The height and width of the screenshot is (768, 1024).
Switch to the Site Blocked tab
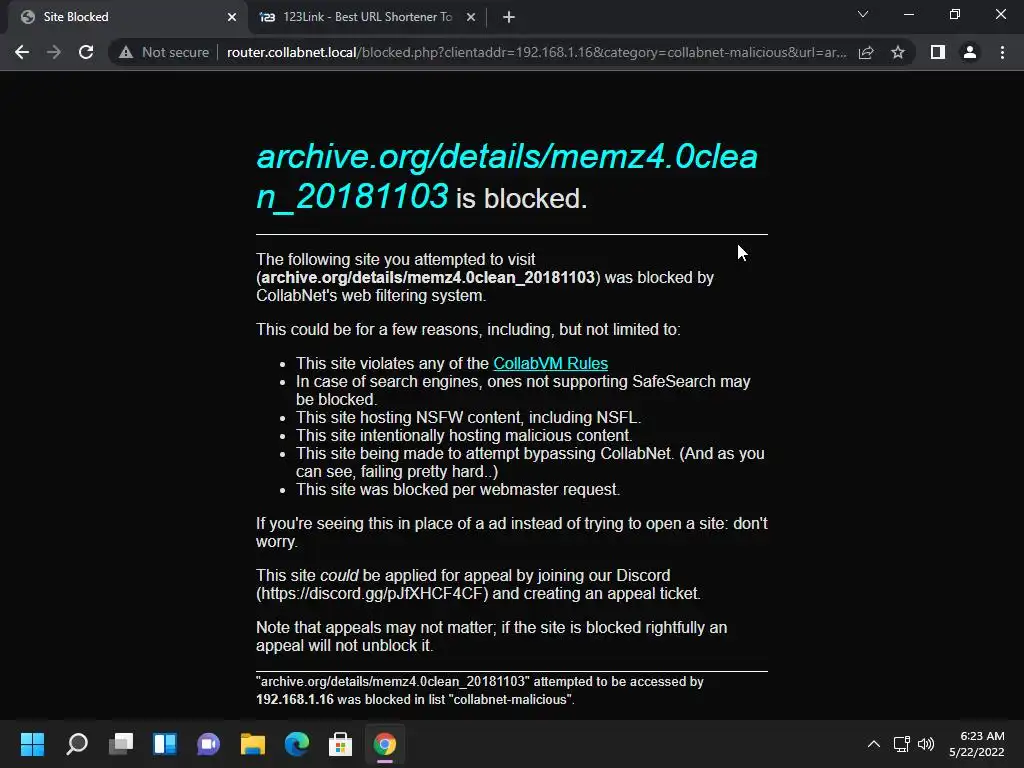127,17
